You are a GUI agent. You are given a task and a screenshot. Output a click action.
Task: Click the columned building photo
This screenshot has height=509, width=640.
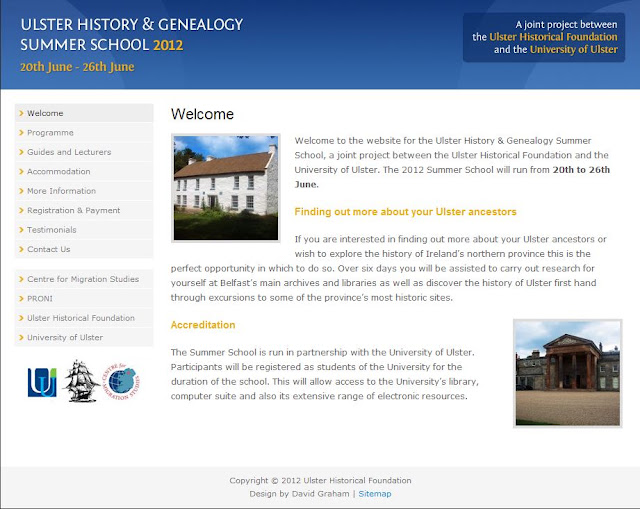coord(568,373)
